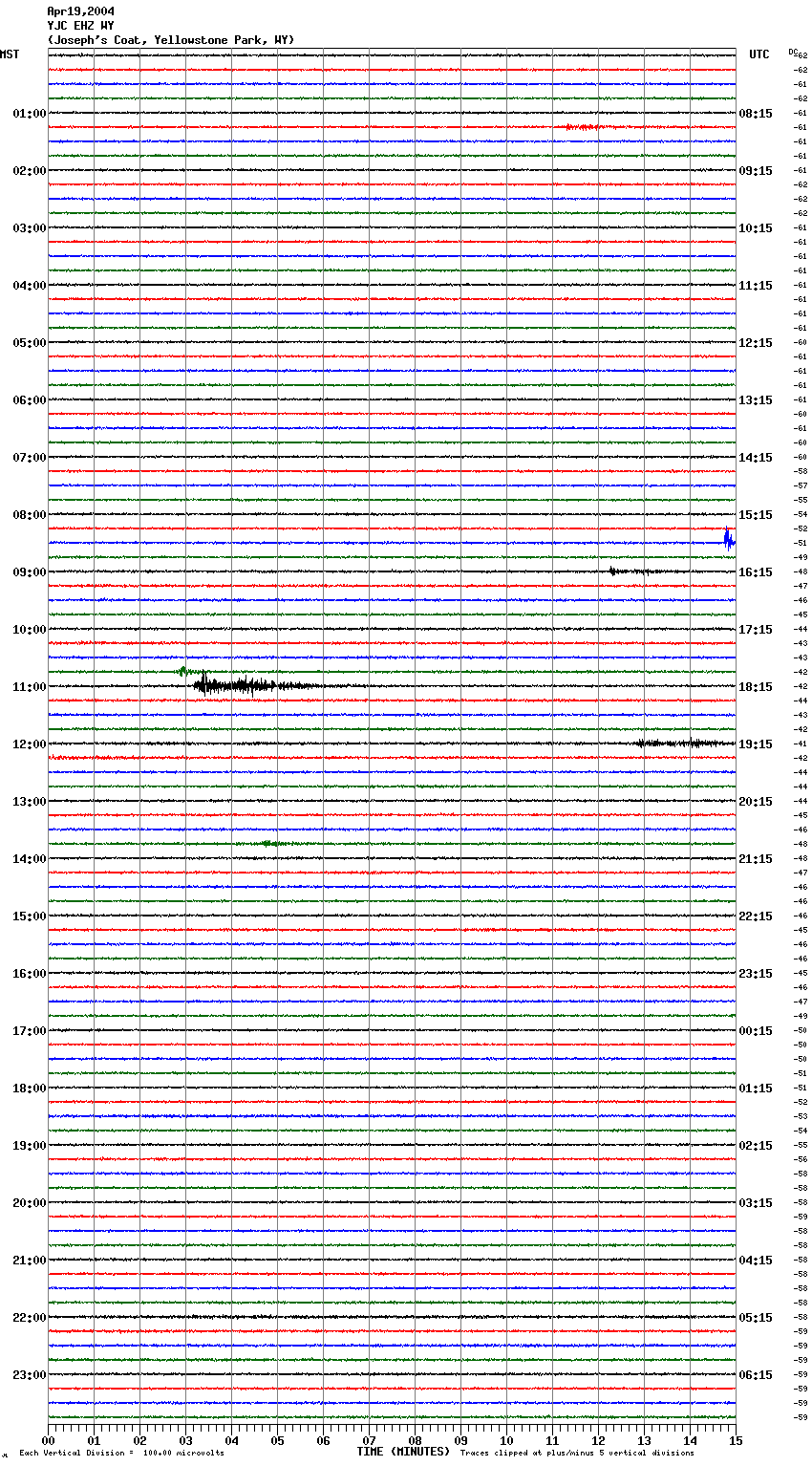The width and height of the screenshot is (812, 1466).
Task: Select the 01:00 MST time label
Action: (30, 114)
